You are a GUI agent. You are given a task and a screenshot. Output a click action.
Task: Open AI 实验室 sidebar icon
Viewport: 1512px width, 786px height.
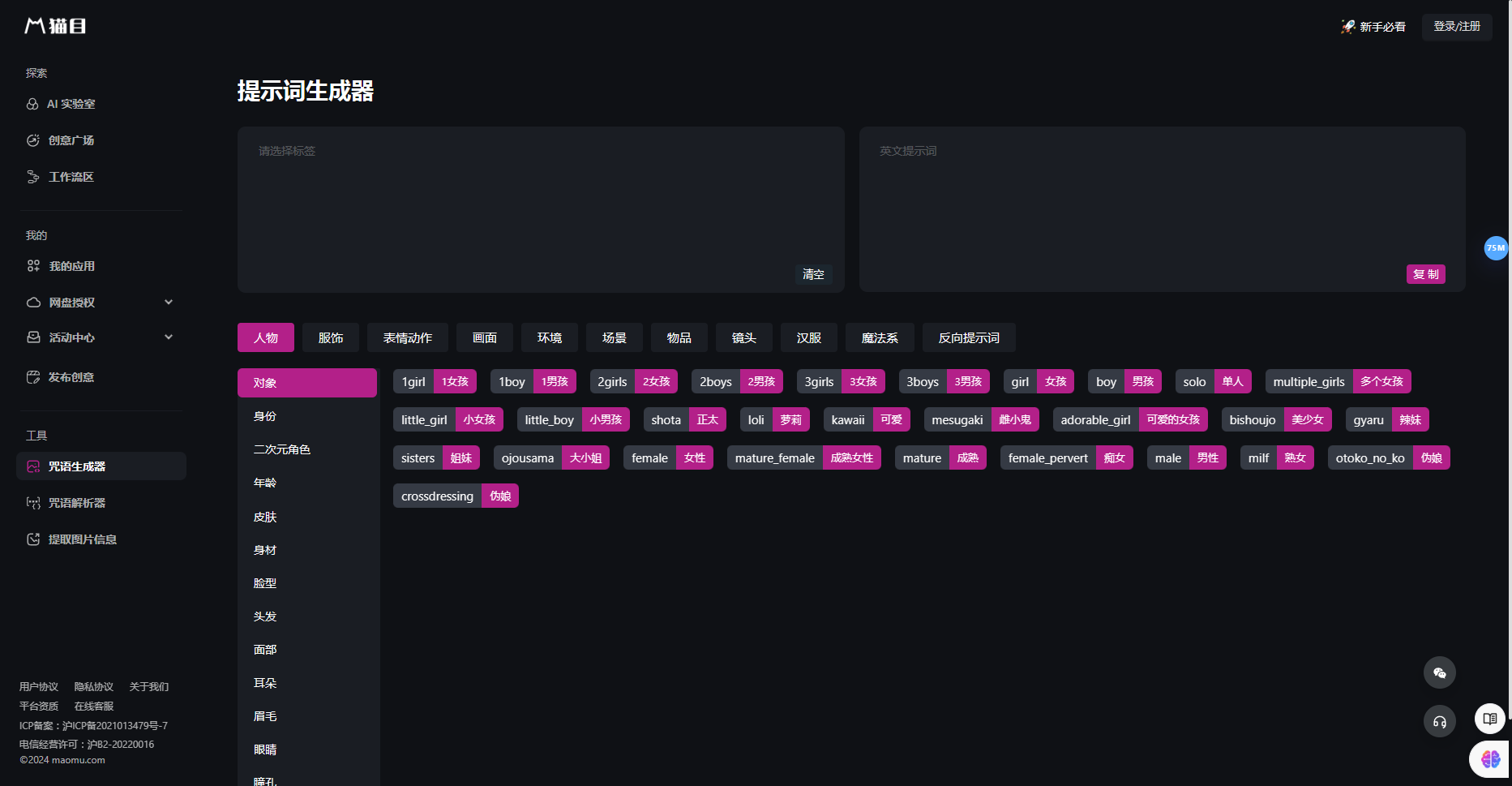click(32, 104)
